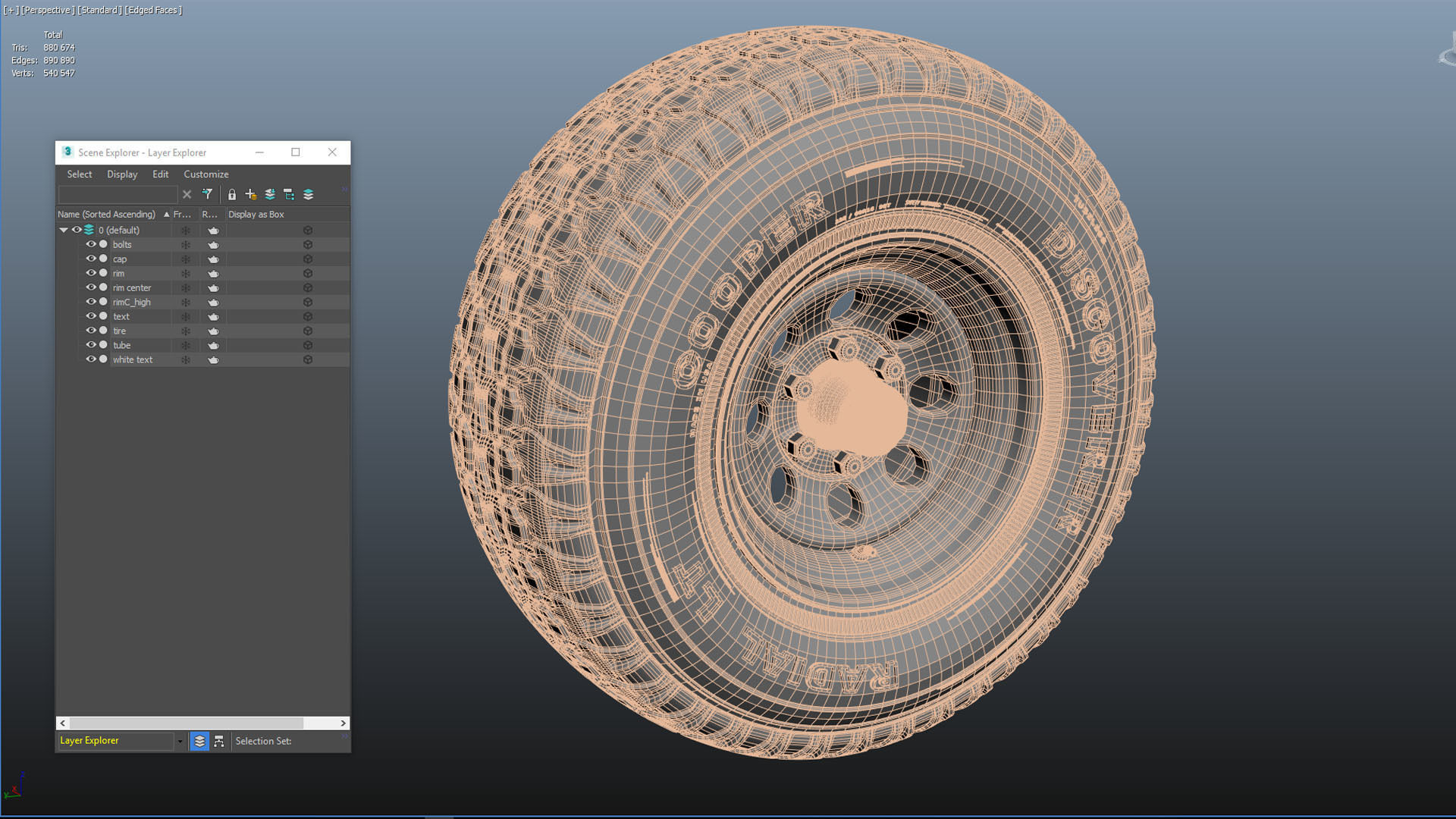1456x819 pixels.
Task: Click the renderable teapot for text layer
Action: [x=213, y=317]
